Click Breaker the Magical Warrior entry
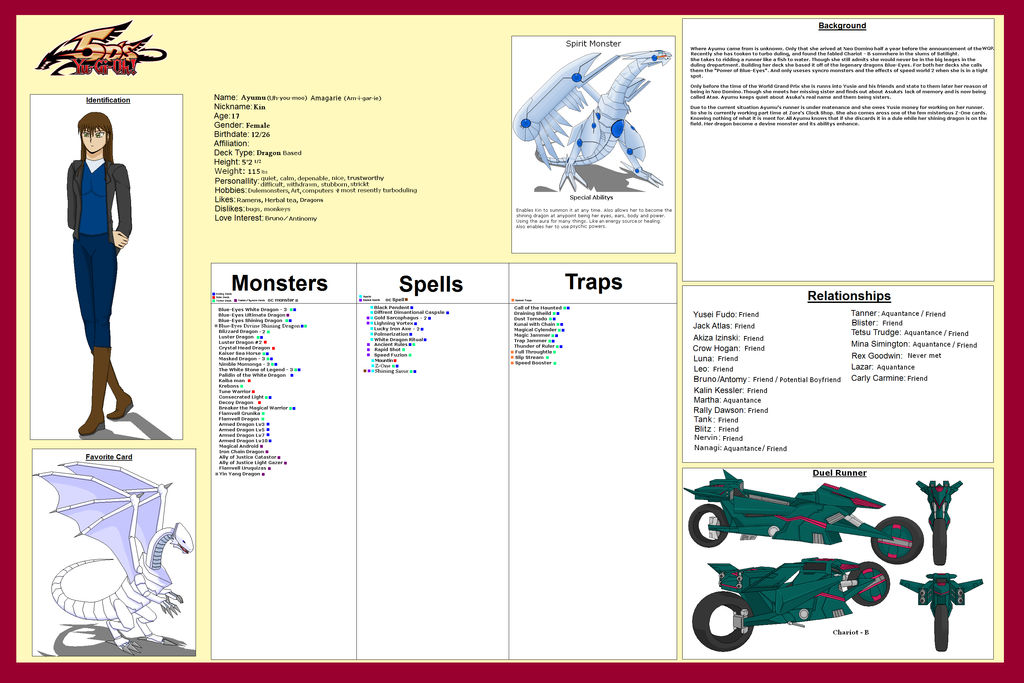Image resolution: width=1024 pixels, height=683 pixels. coord(257,408)
